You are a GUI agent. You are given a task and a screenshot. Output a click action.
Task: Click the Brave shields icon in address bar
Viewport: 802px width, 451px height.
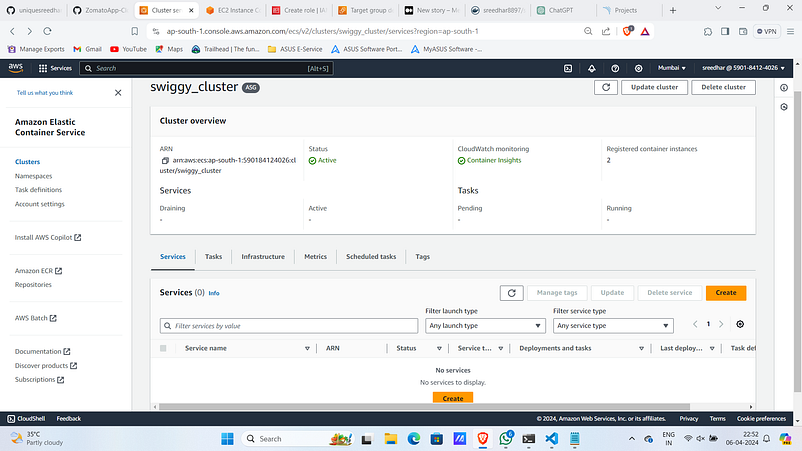coord(628,31)
